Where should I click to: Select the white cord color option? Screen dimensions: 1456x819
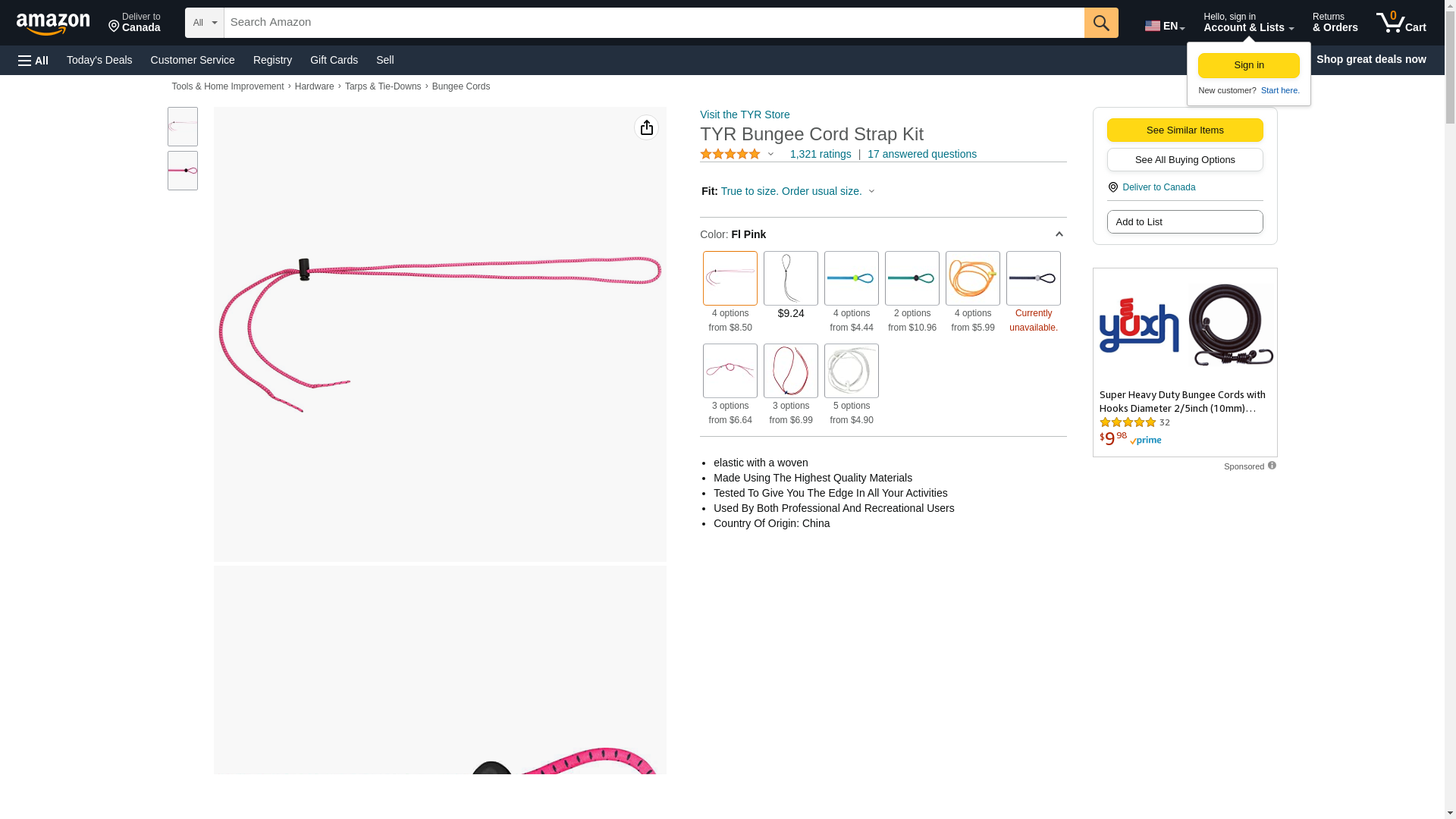pyautogui.click(x=851, y=371)
